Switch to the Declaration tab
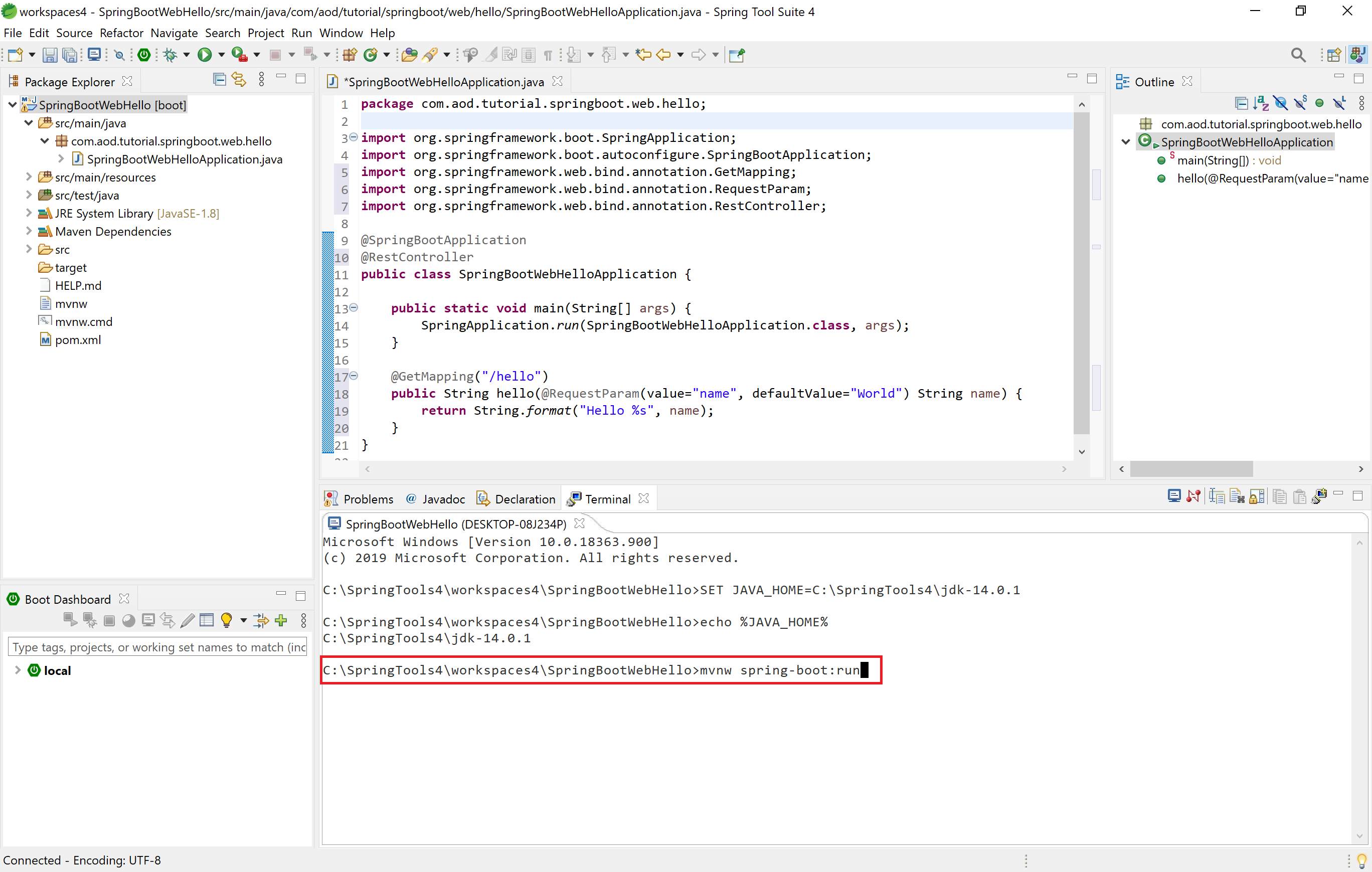This screenshot has height=872, width=1372. click(x=516, y=499)
